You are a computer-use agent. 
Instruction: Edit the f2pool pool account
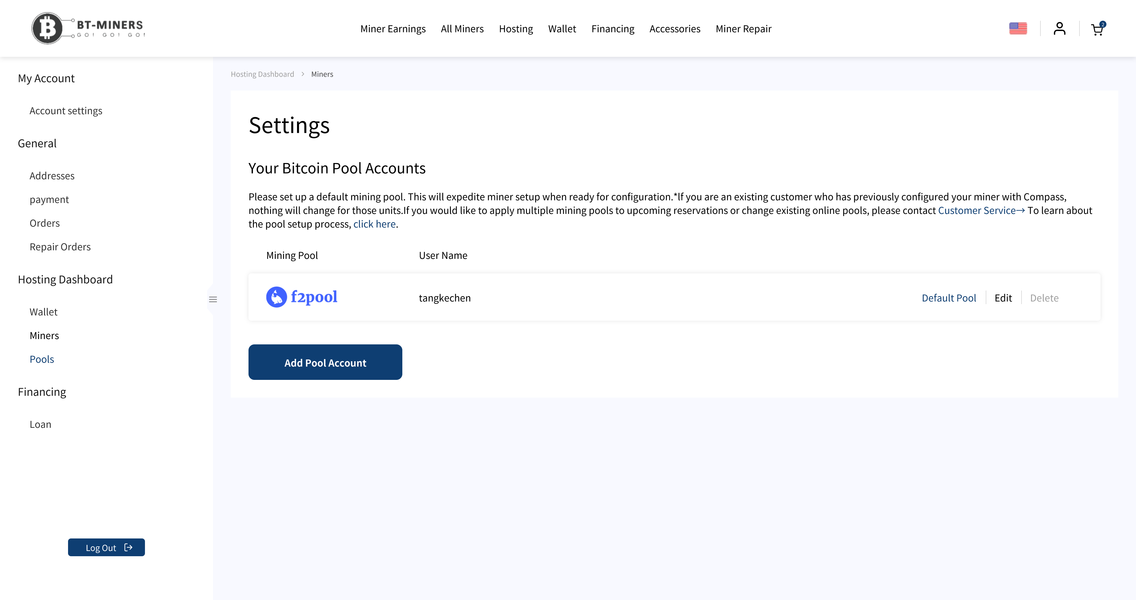(1003, 298)
